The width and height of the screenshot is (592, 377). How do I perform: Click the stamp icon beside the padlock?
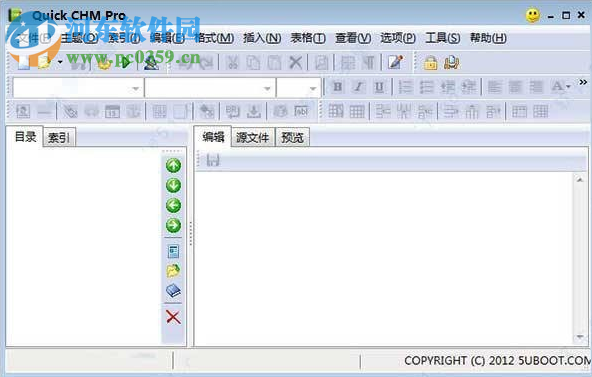[x=451, y=63]
